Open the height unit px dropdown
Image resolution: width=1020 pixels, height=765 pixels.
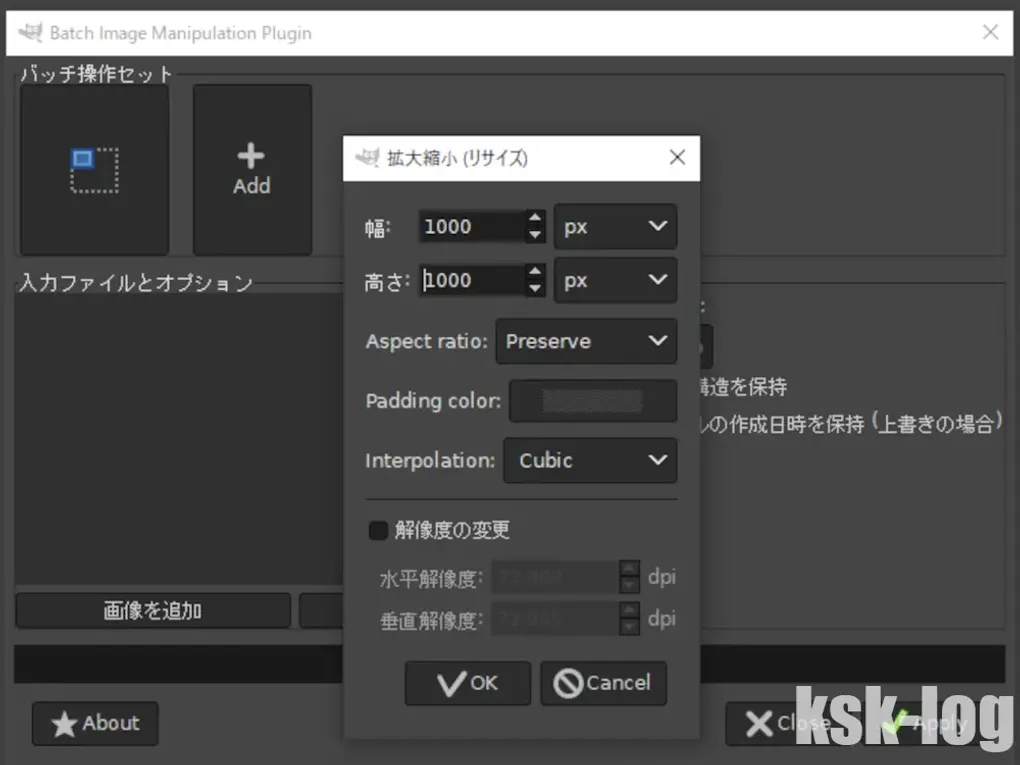(615, 281)
